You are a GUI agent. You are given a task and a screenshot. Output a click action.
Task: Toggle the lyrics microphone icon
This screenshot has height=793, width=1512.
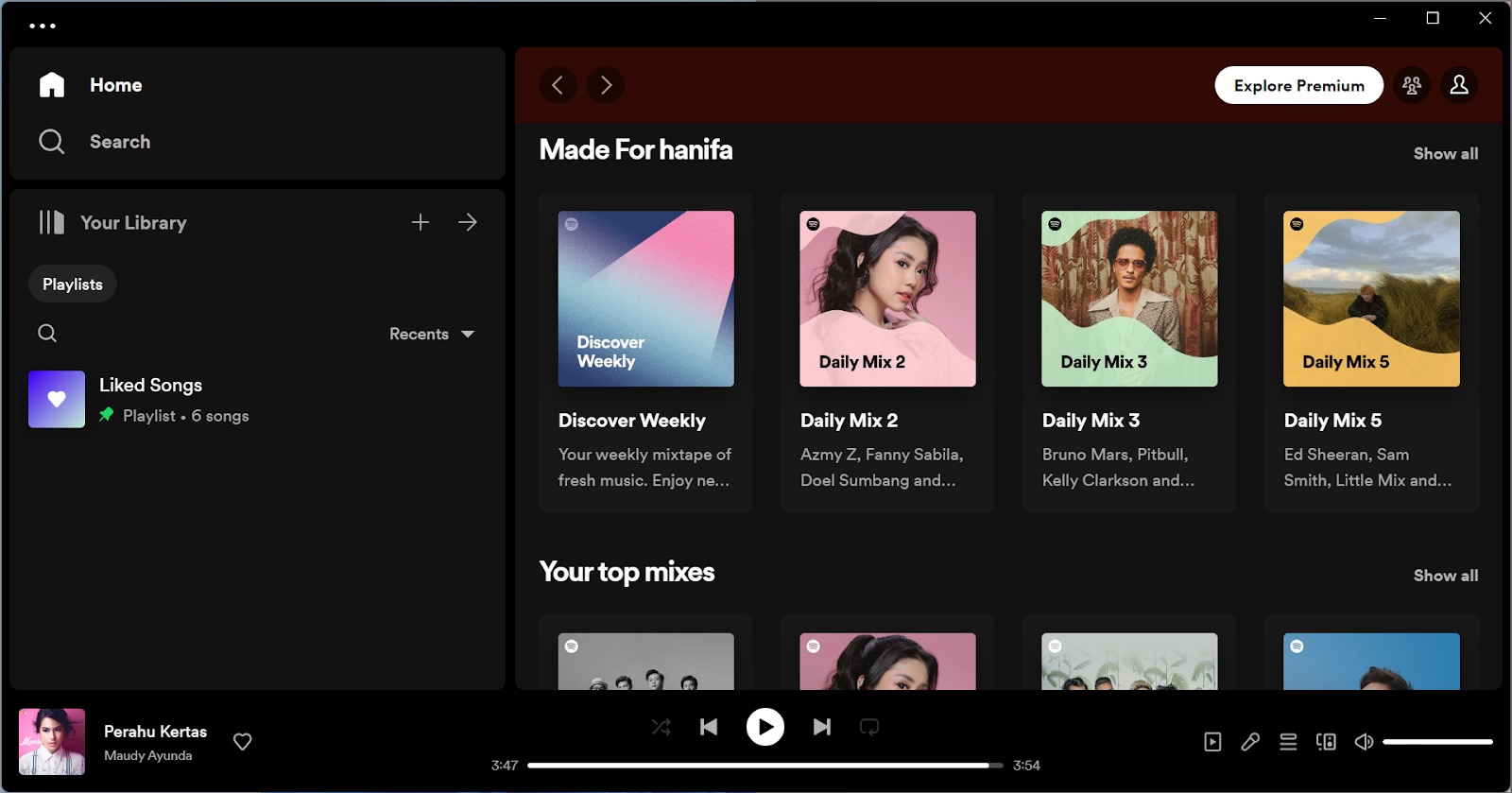1250,742
